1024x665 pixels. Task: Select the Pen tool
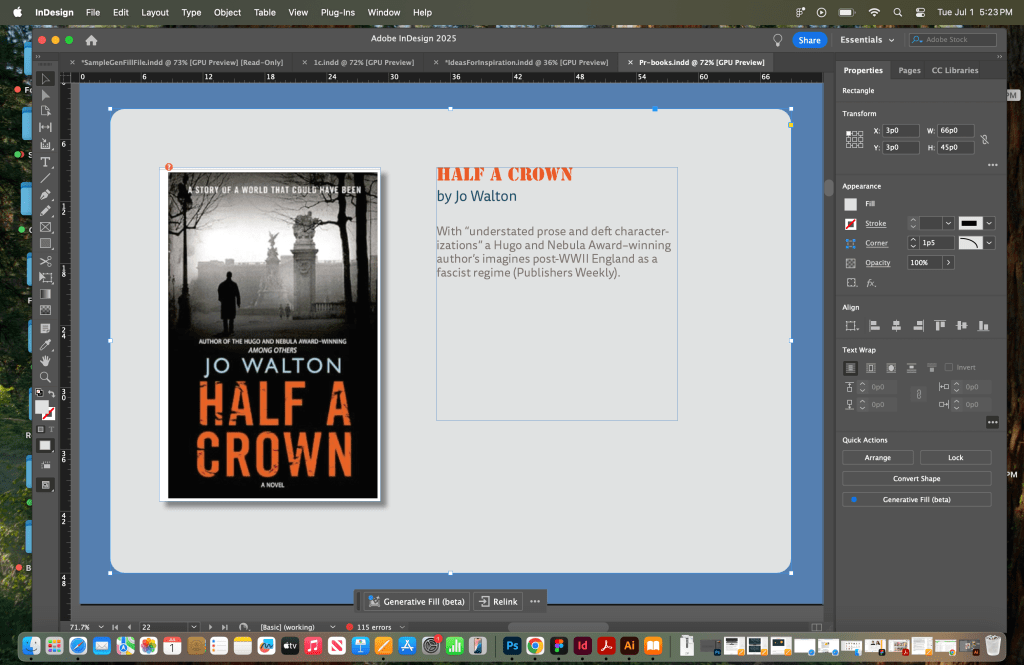[x=45, y=194]
